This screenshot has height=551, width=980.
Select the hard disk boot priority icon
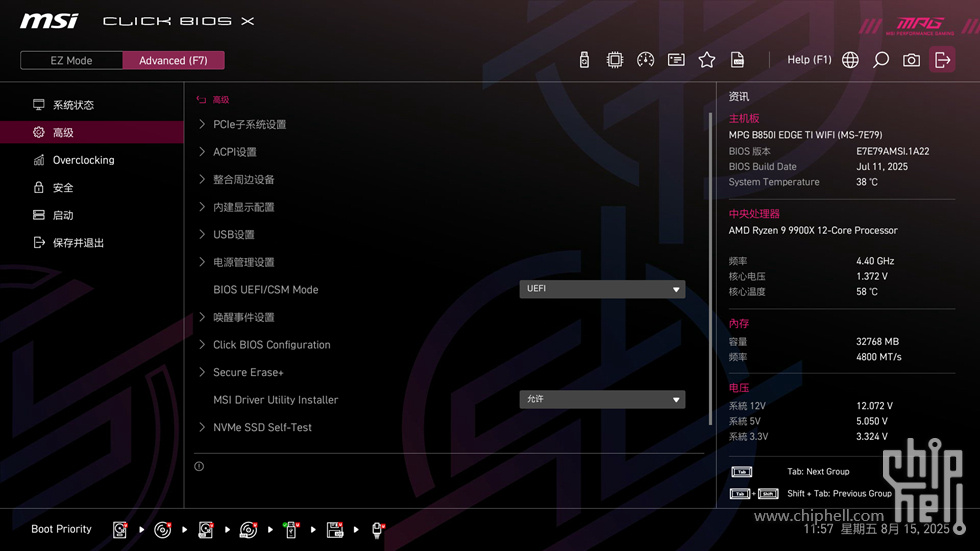pos(120,530)
